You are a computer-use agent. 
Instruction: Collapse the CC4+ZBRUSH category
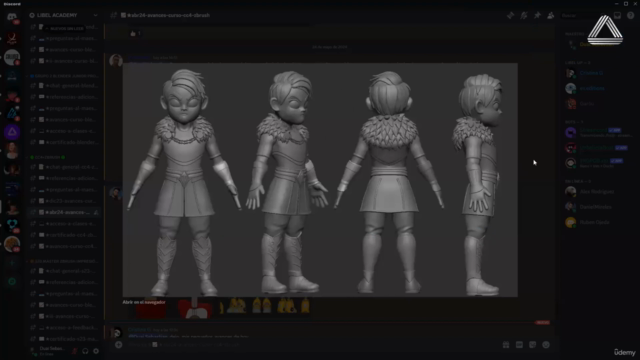pyautogui.click(x=47, y=157)
